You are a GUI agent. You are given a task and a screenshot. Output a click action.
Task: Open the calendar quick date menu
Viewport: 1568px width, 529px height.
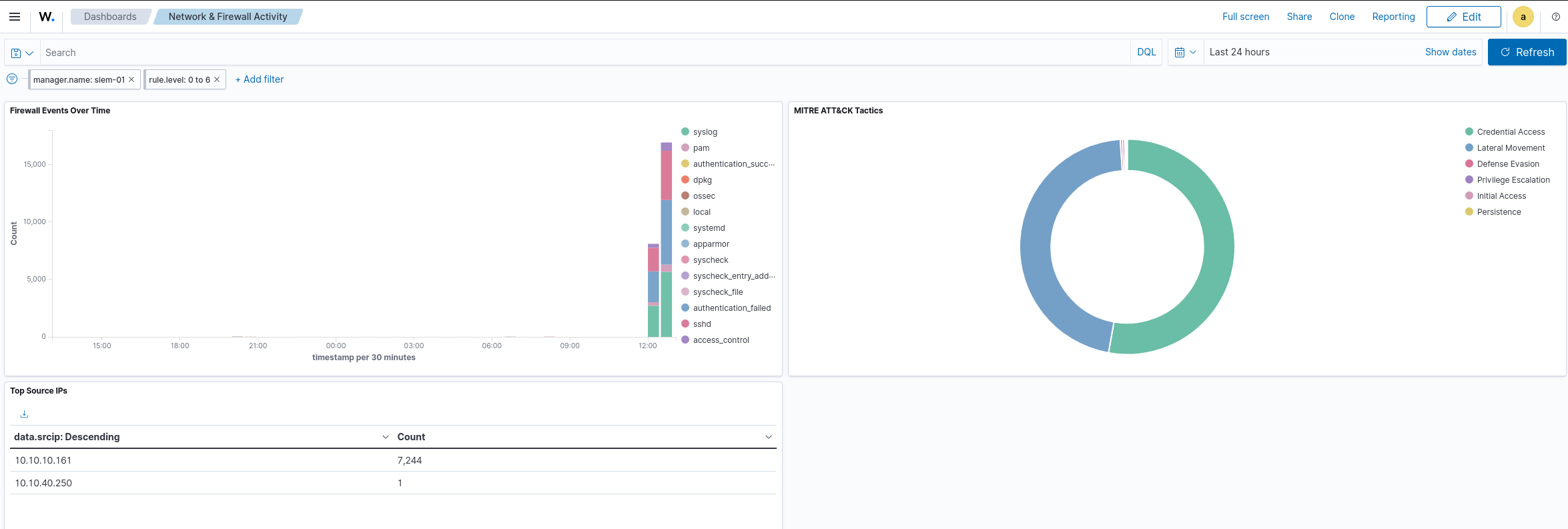1186,52
